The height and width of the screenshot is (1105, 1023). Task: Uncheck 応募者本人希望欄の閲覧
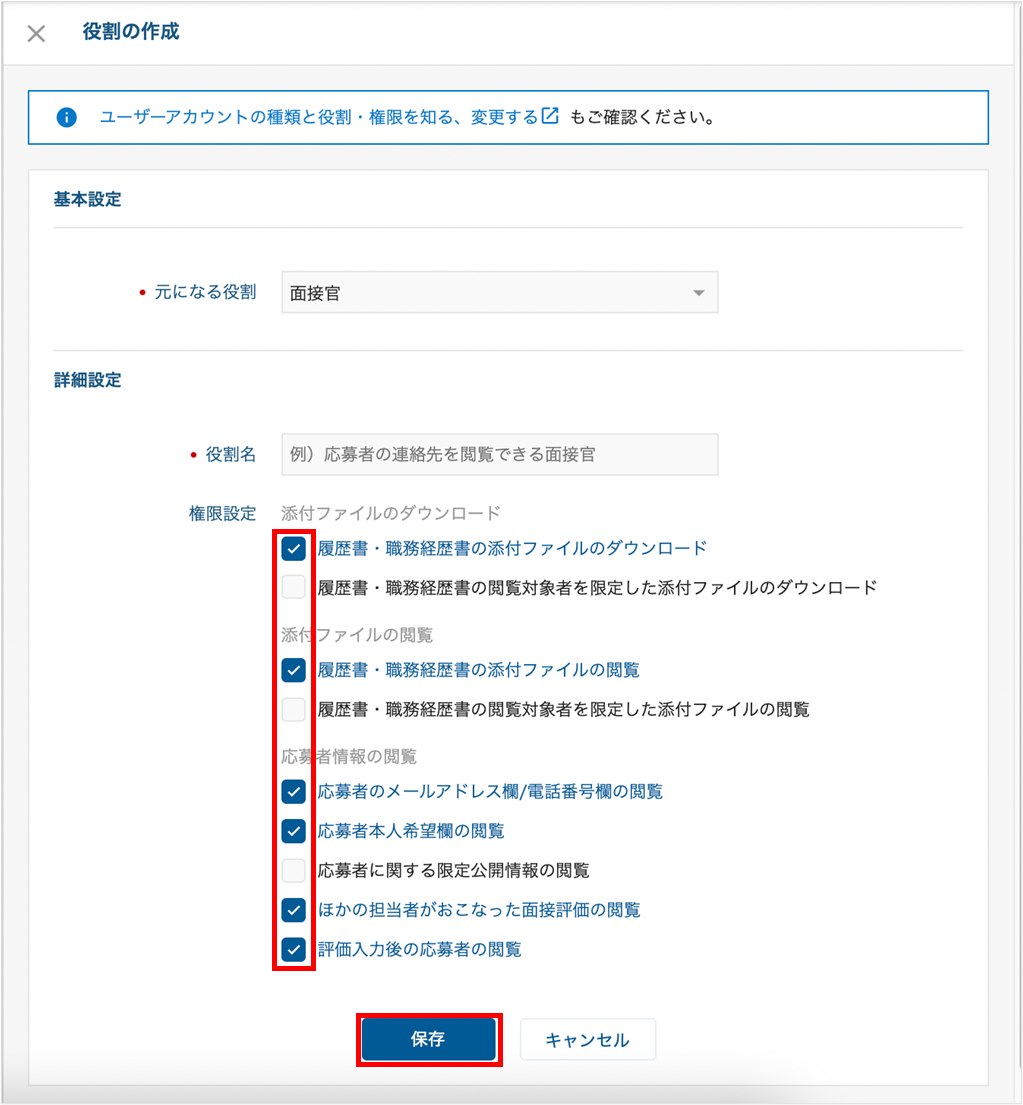[294, 831]
